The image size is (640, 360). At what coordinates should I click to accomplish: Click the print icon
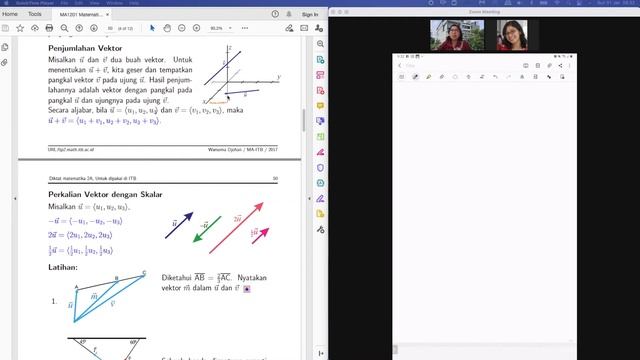(49, 28)
